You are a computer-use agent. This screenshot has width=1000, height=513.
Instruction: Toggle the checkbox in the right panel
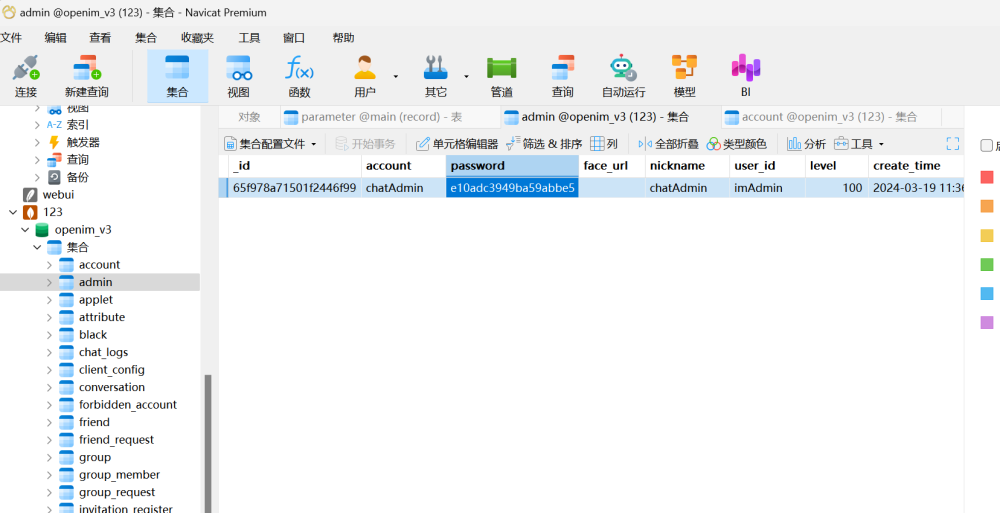(x=987, y=145)
